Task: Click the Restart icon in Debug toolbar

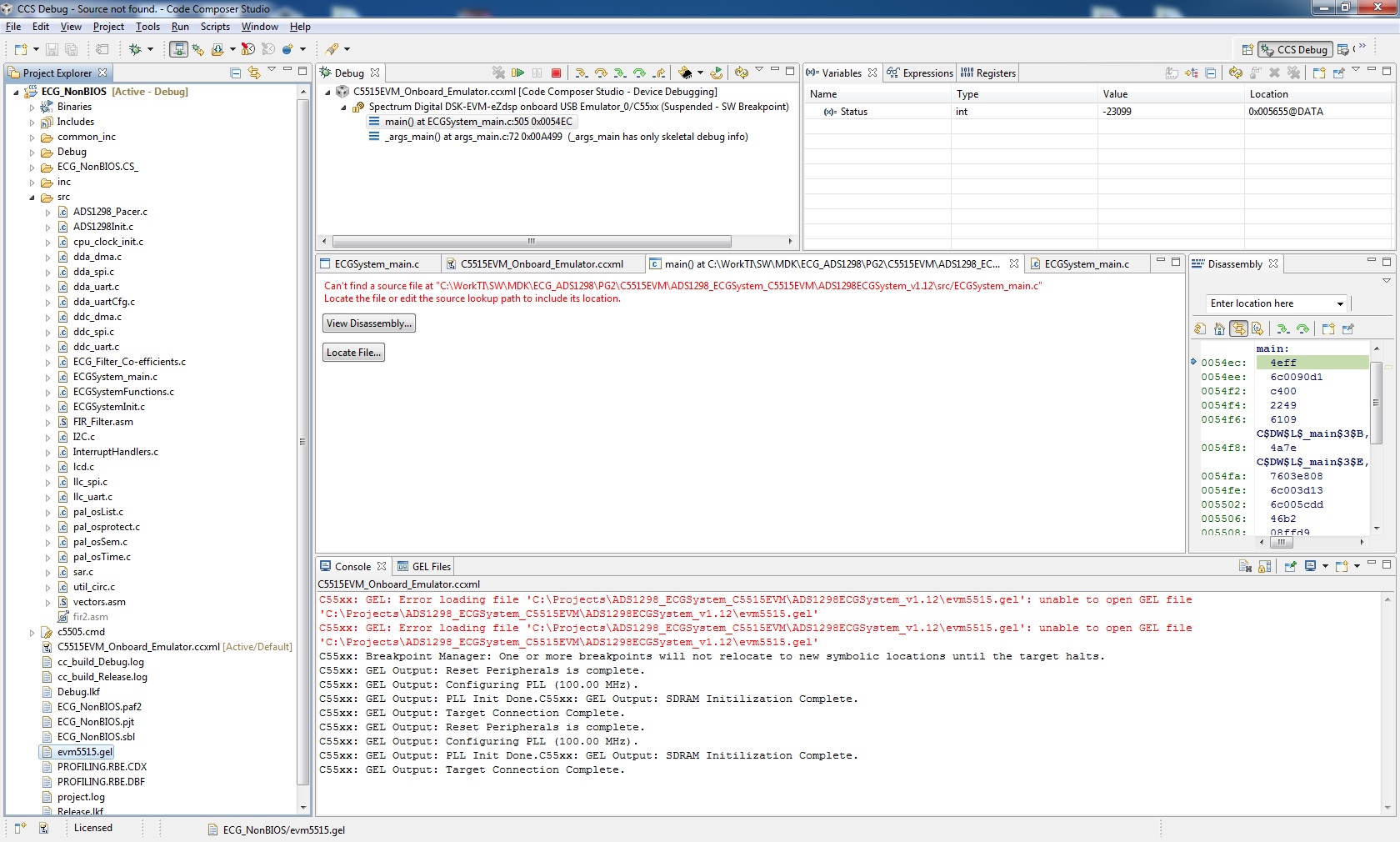Action: 717,73
